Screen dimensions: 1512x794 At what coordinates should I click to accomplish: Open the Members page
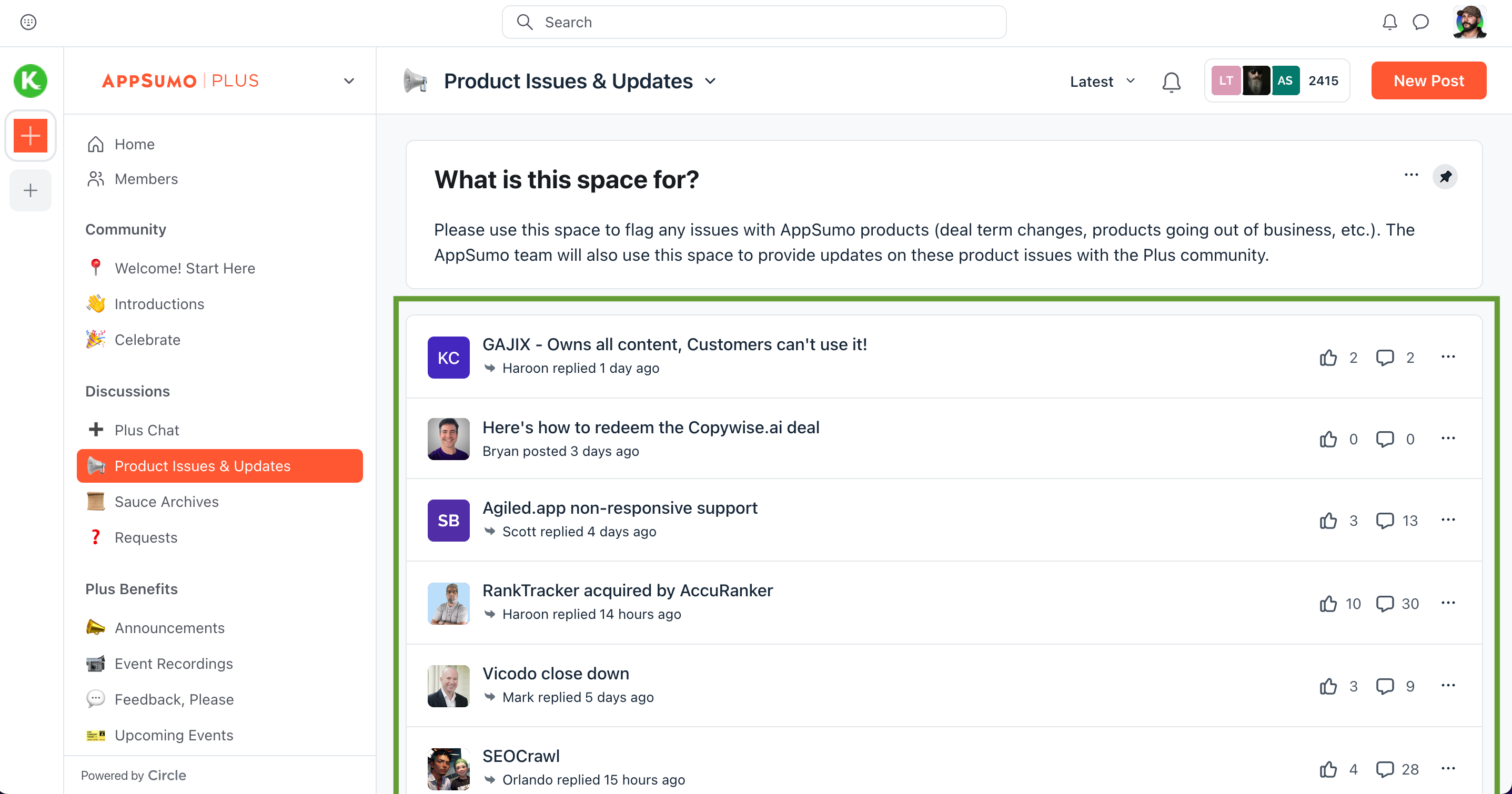coord(146,179)
